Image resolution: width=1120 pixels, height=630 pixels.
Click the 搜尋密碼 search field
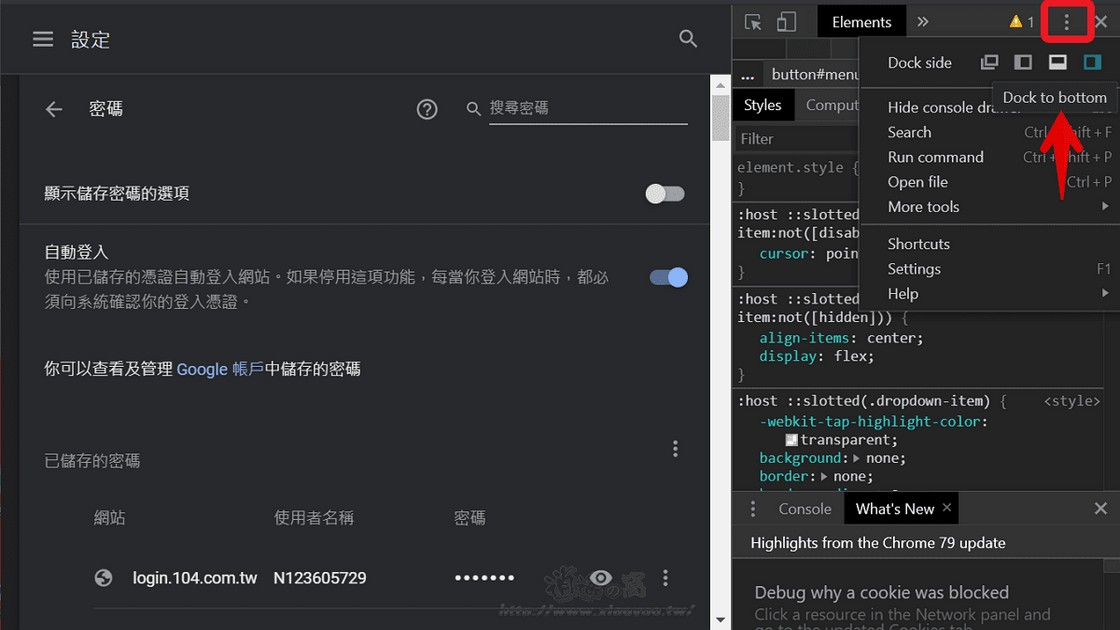588,109
